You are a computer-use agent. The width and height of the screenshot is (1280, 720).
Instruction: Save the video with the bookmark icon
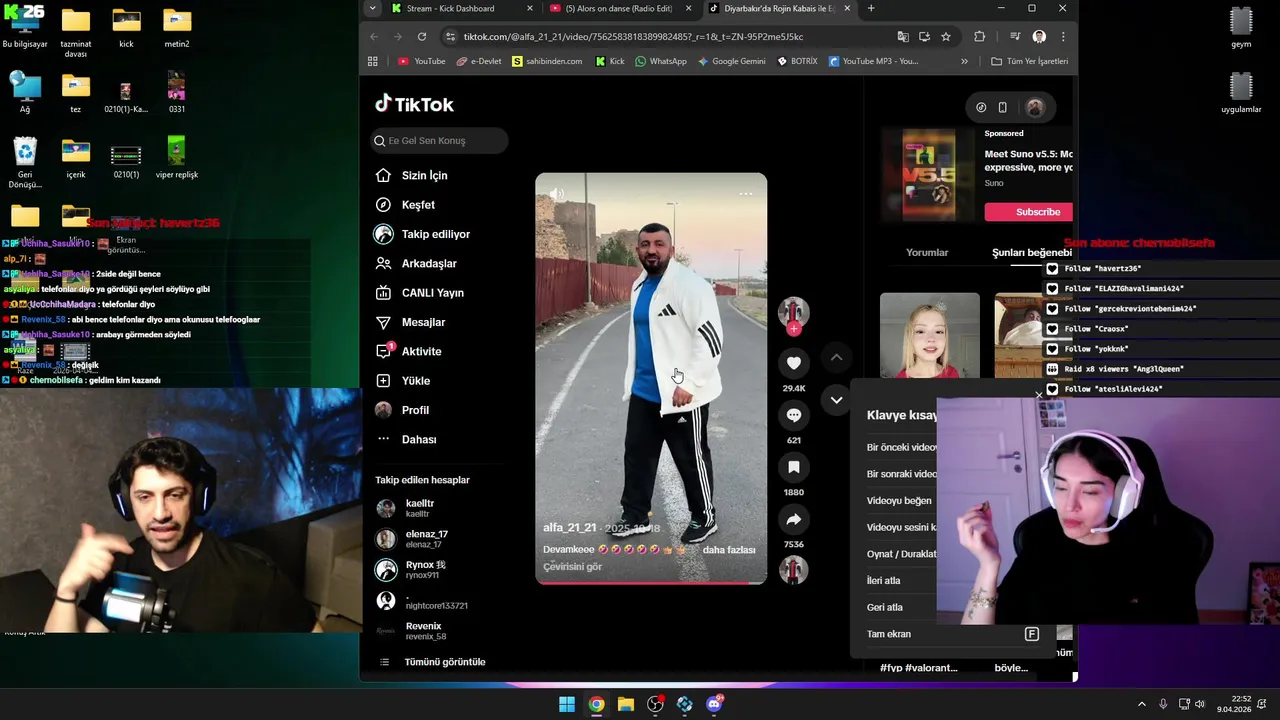pyautogui.click(x=794, y=467)
